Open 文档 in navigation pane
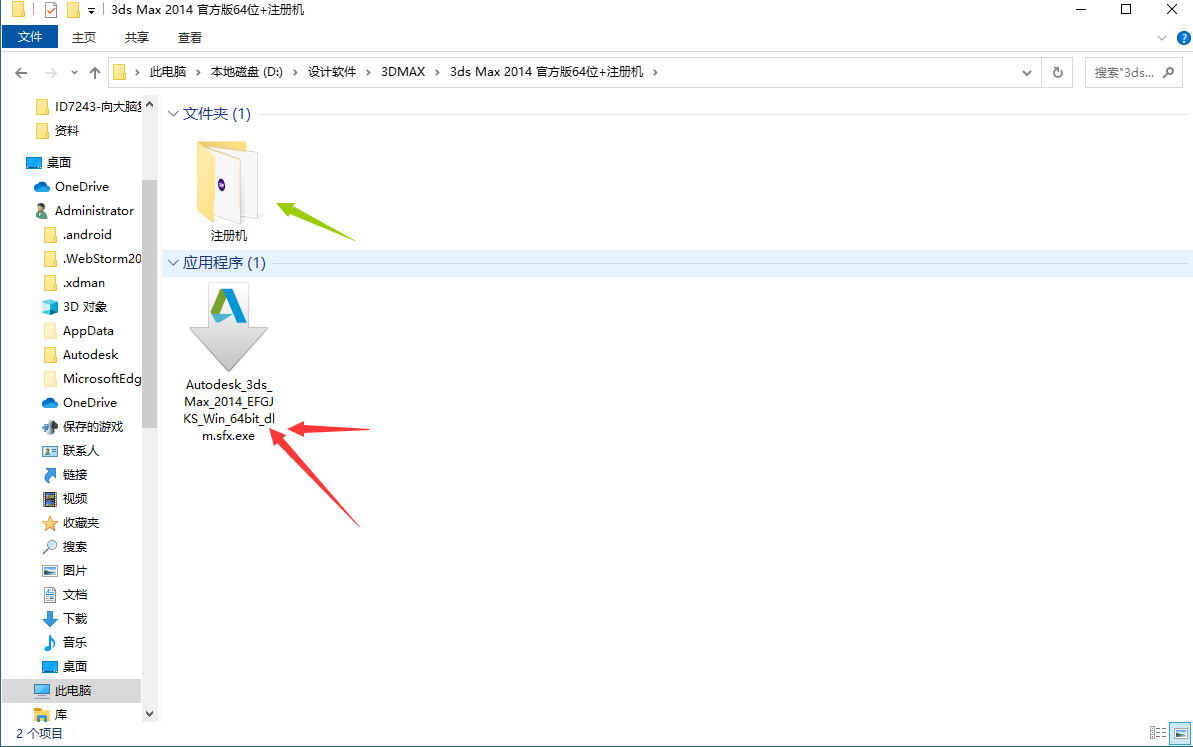This screenshot has width=1193, height=747. coord(65,595)
